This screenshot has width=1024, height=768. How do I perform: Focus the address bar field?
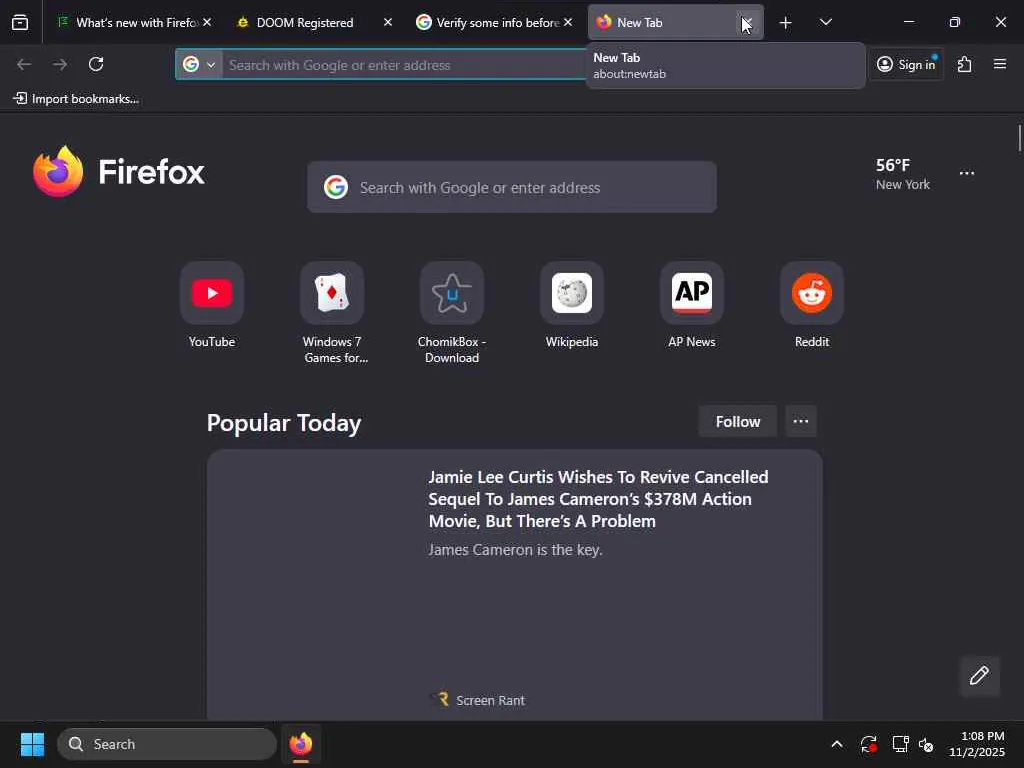click(x=405, y=65)
